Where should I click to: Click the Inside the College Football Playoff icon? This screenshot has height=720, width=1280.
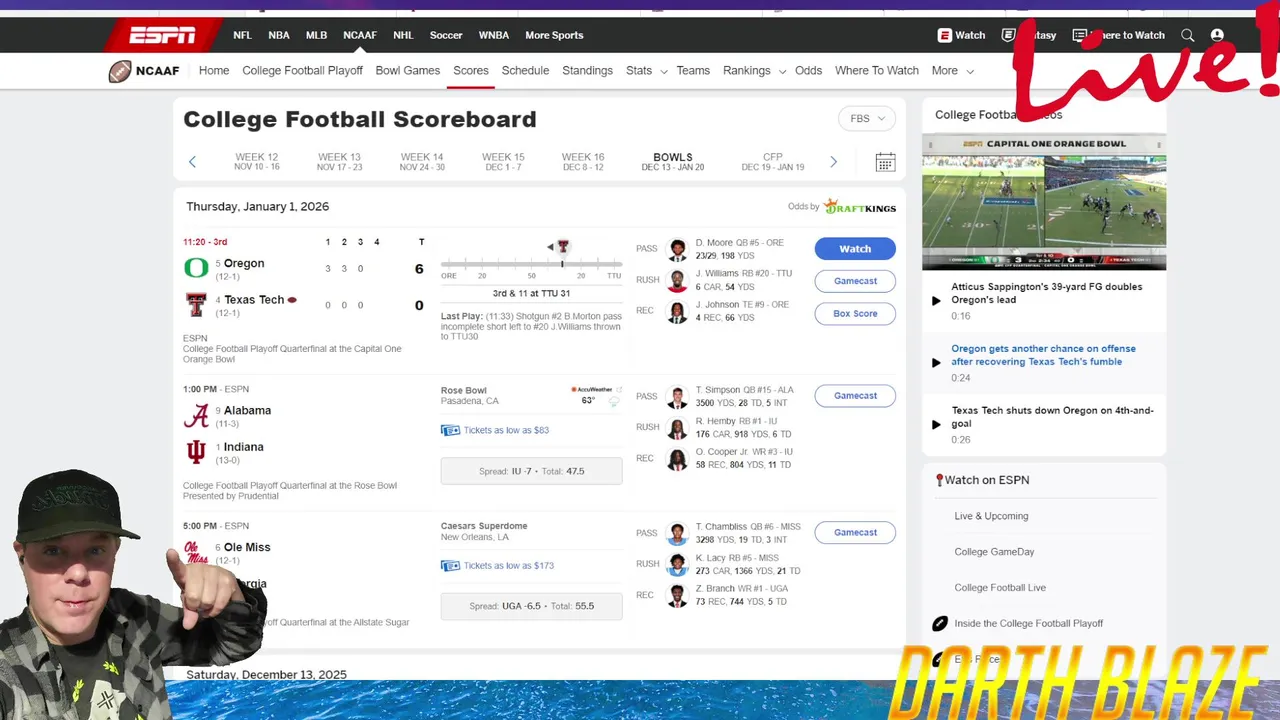(940, 623)
